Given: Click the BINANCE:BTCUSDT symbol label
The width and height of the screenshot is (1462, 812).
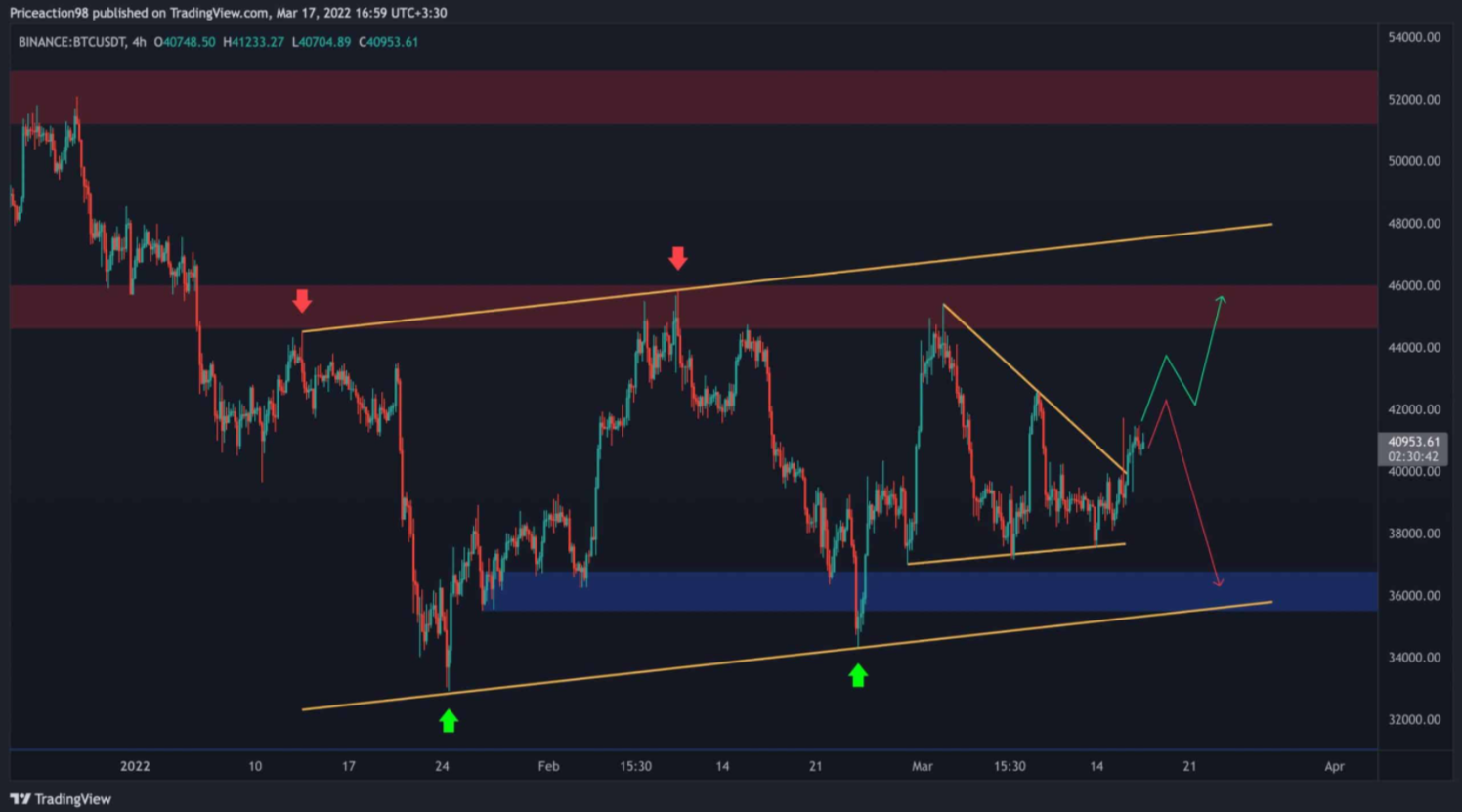Looking at the screenshot, I should click(71, 42).
